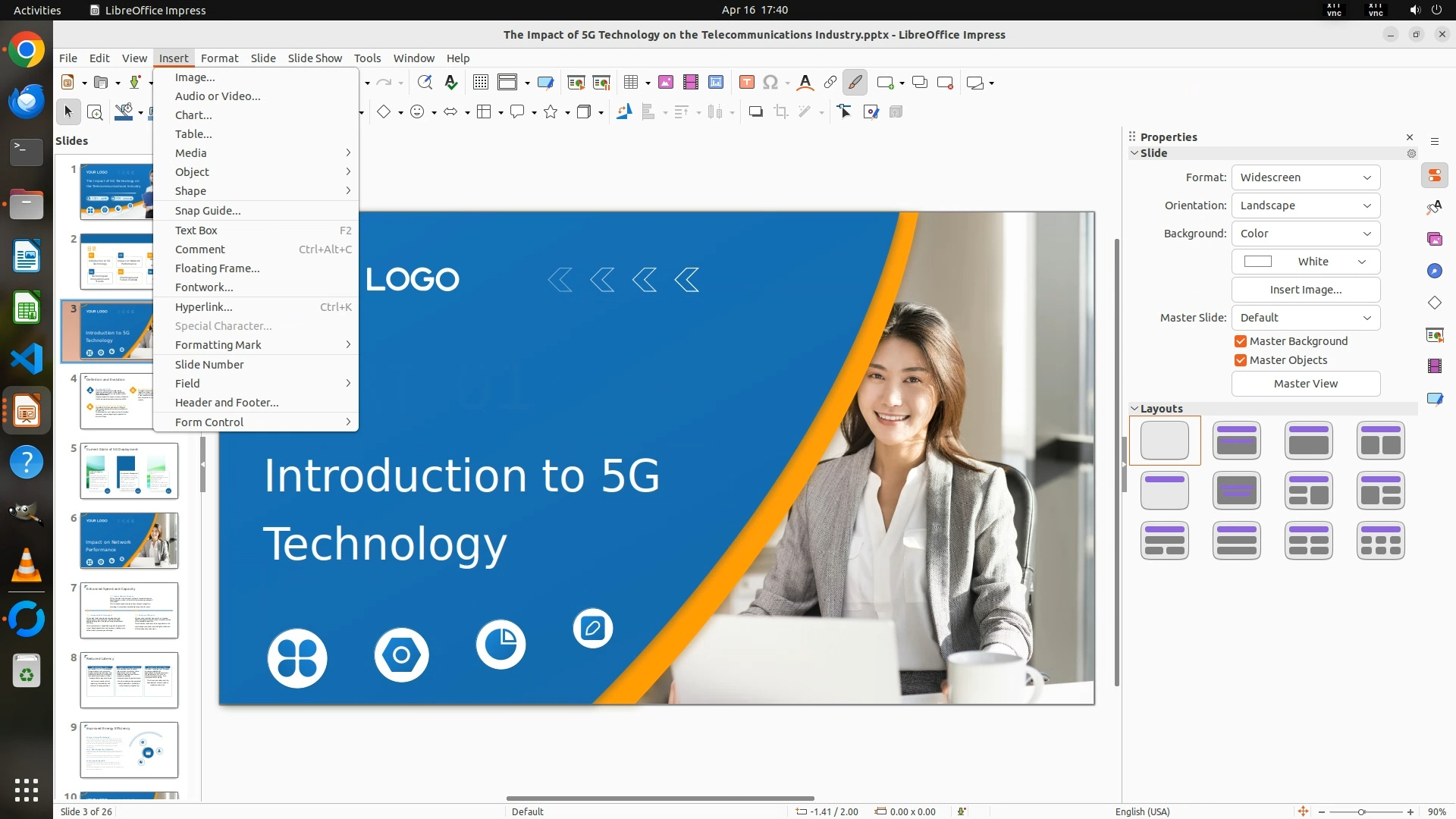Click the Insert Hyperlink chain icon

click(830, 83)
